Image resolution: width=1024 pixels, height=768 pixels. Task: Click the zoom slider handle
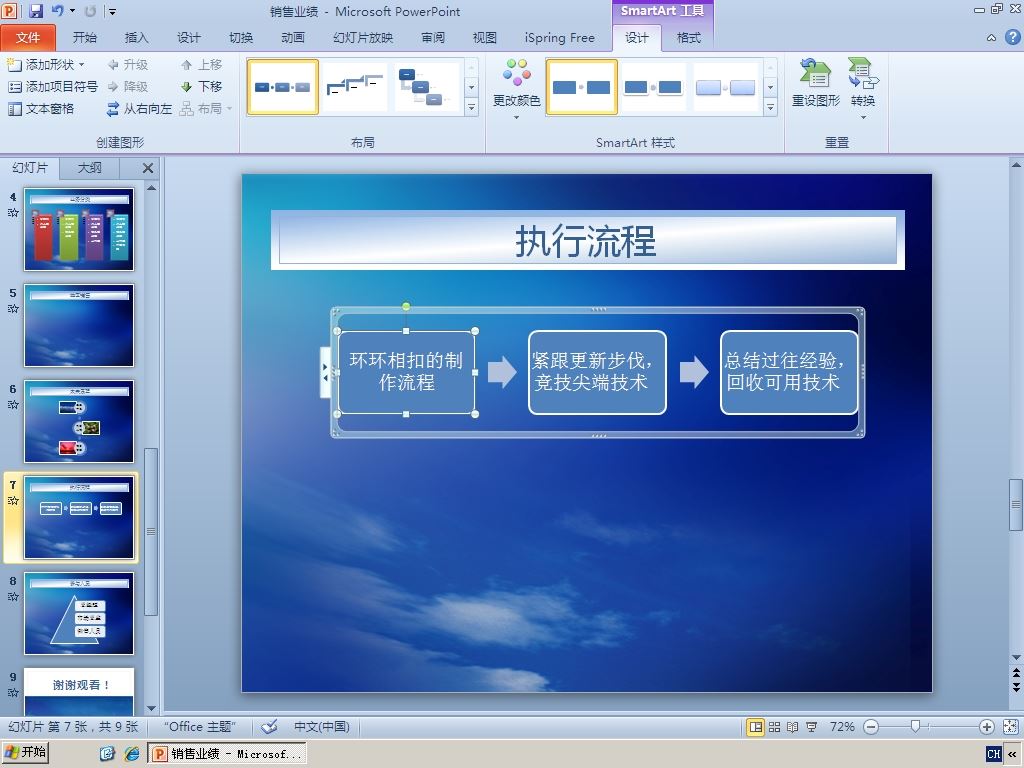[916, 727]
